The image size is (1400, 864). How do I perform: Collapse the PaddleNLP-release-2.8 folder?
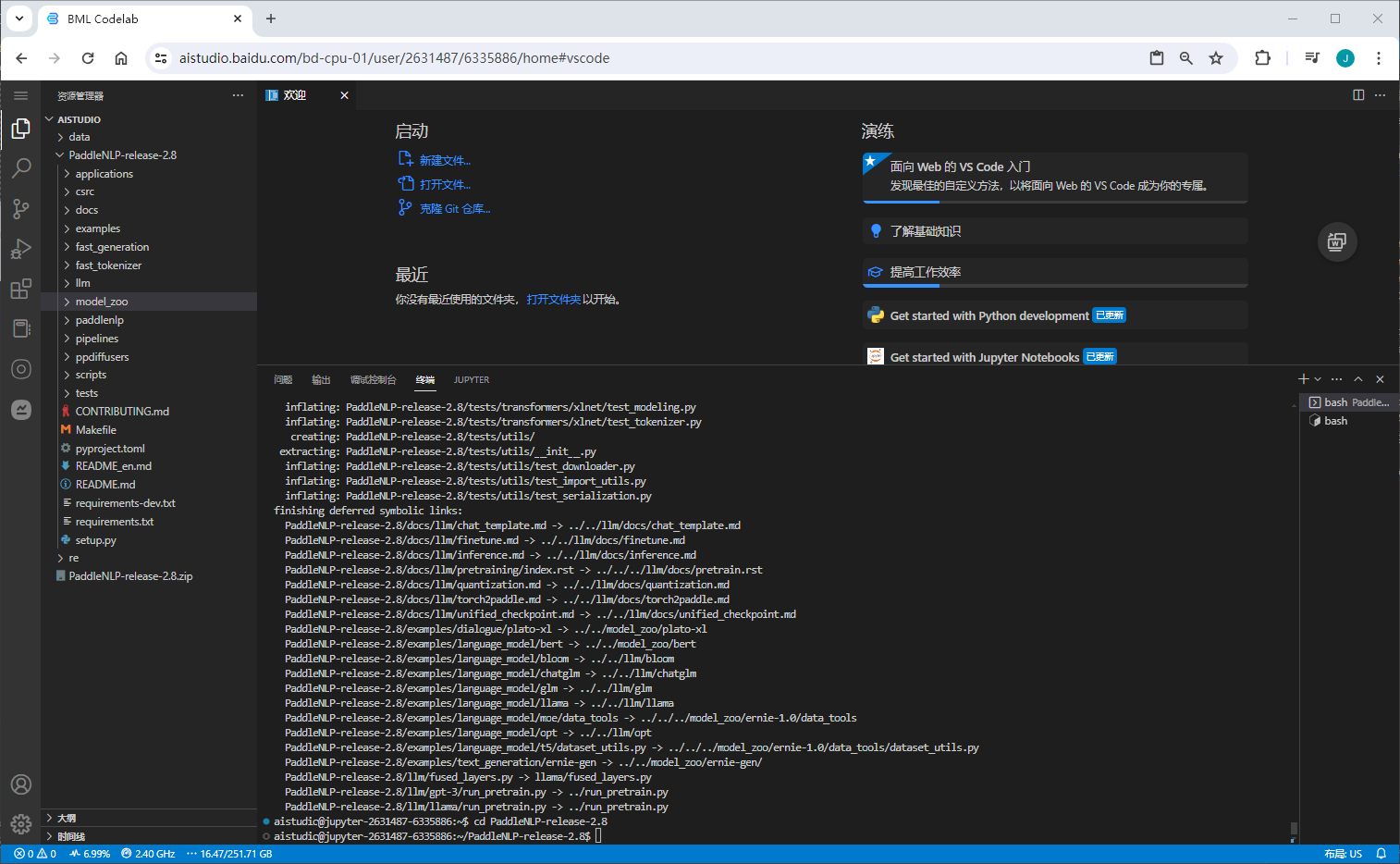pos(149,155)
